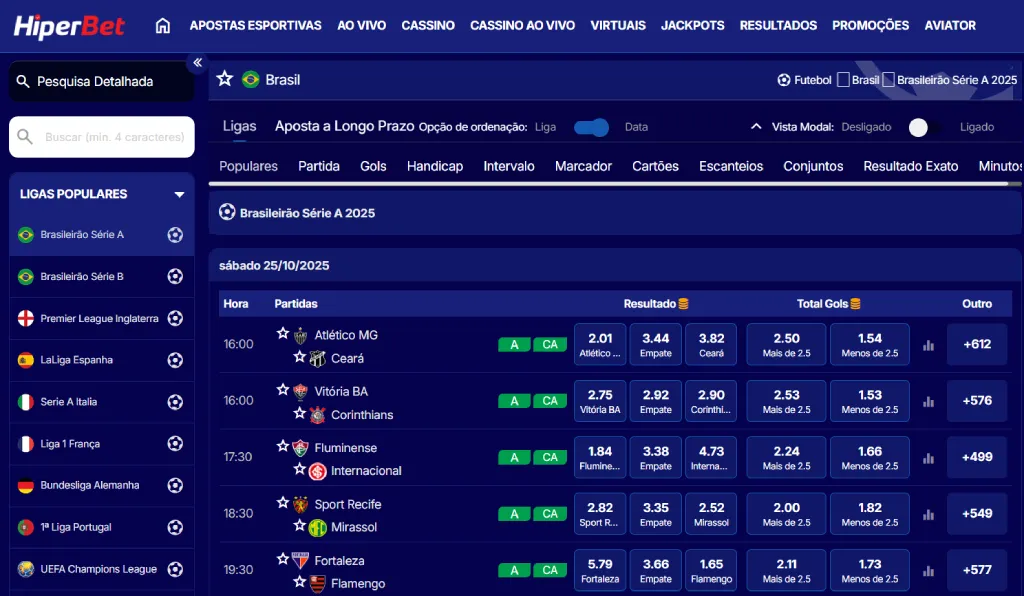
Task: Open the Apostas Esportivas menu
Action: pyautogui.click(x=255, y=25)
